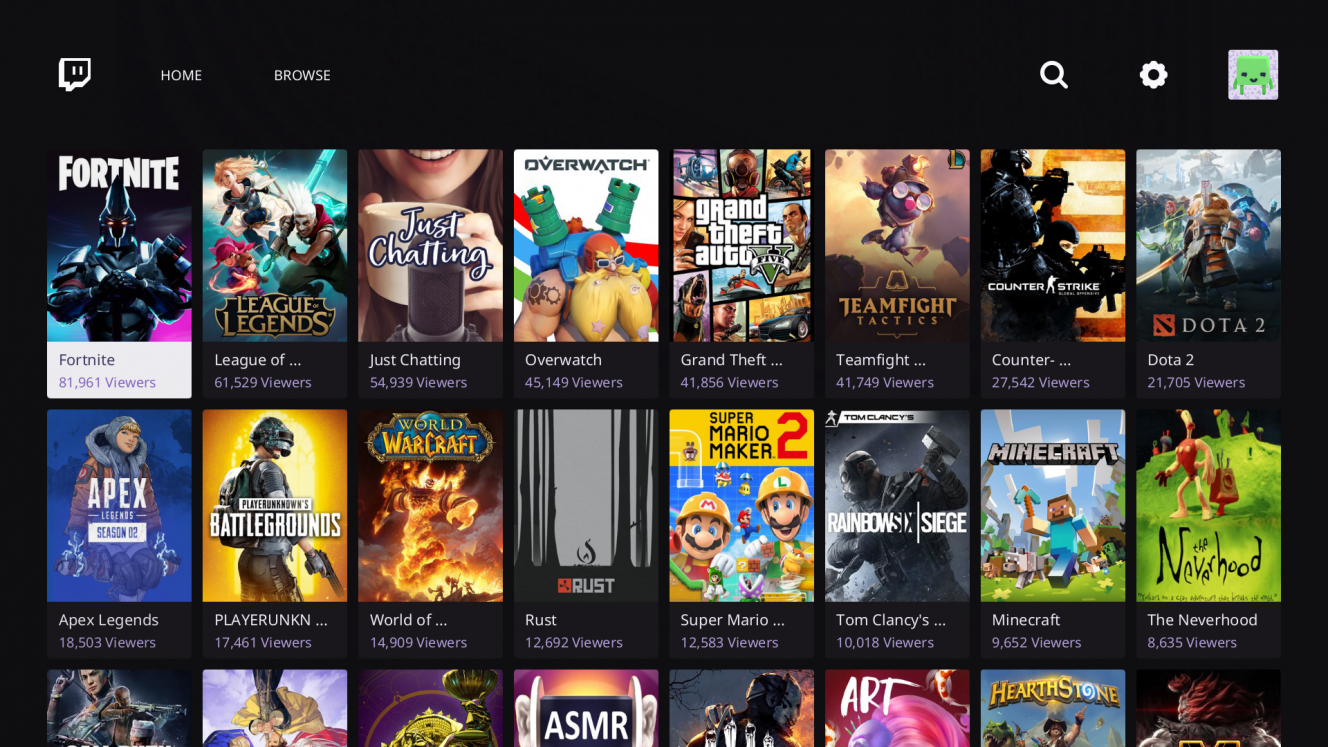Select Apex Legends cover art
Image resolution: width=1328 pixels, height=747 pixels.
[119, 506]
